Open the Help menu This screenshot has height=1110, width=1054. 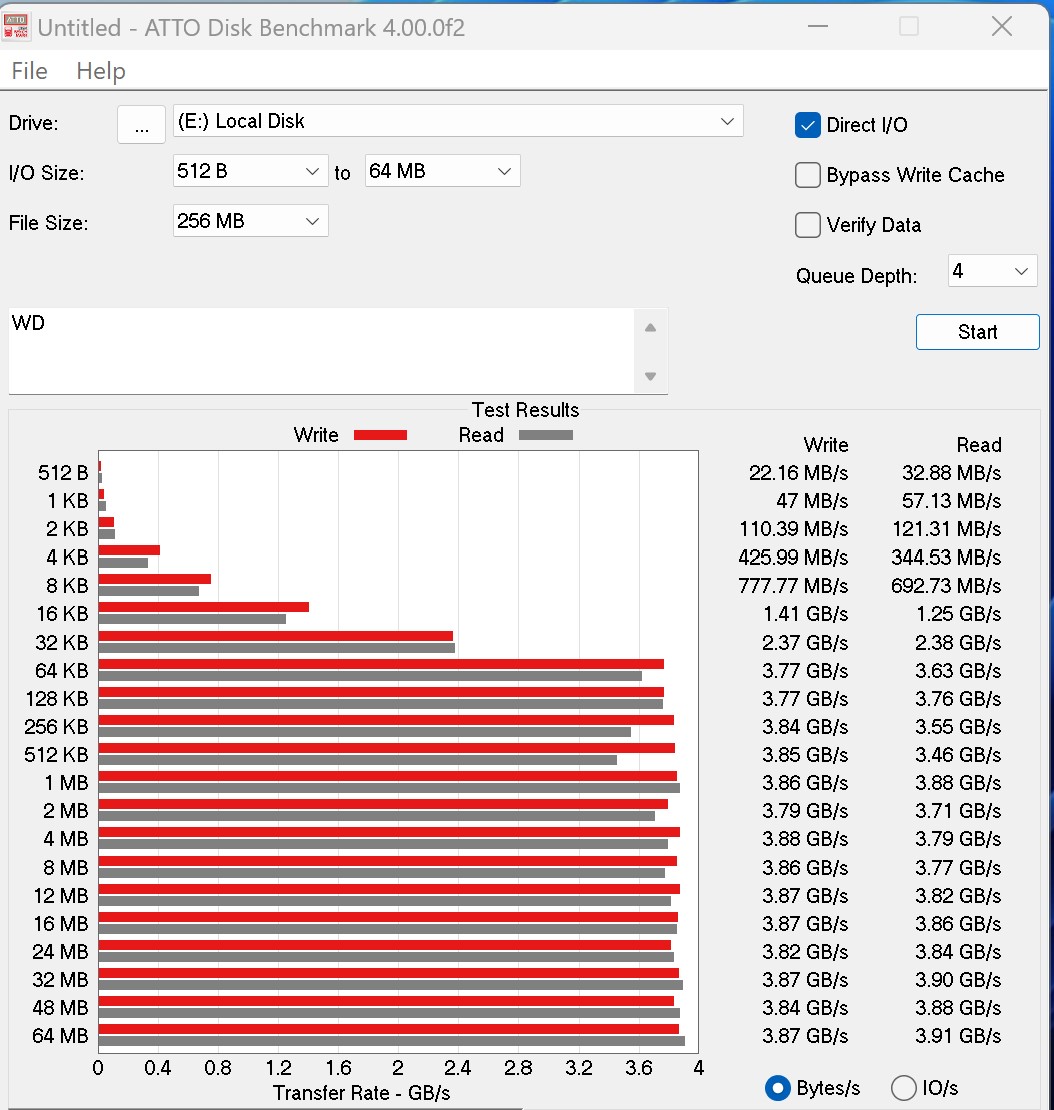point(100,71)
